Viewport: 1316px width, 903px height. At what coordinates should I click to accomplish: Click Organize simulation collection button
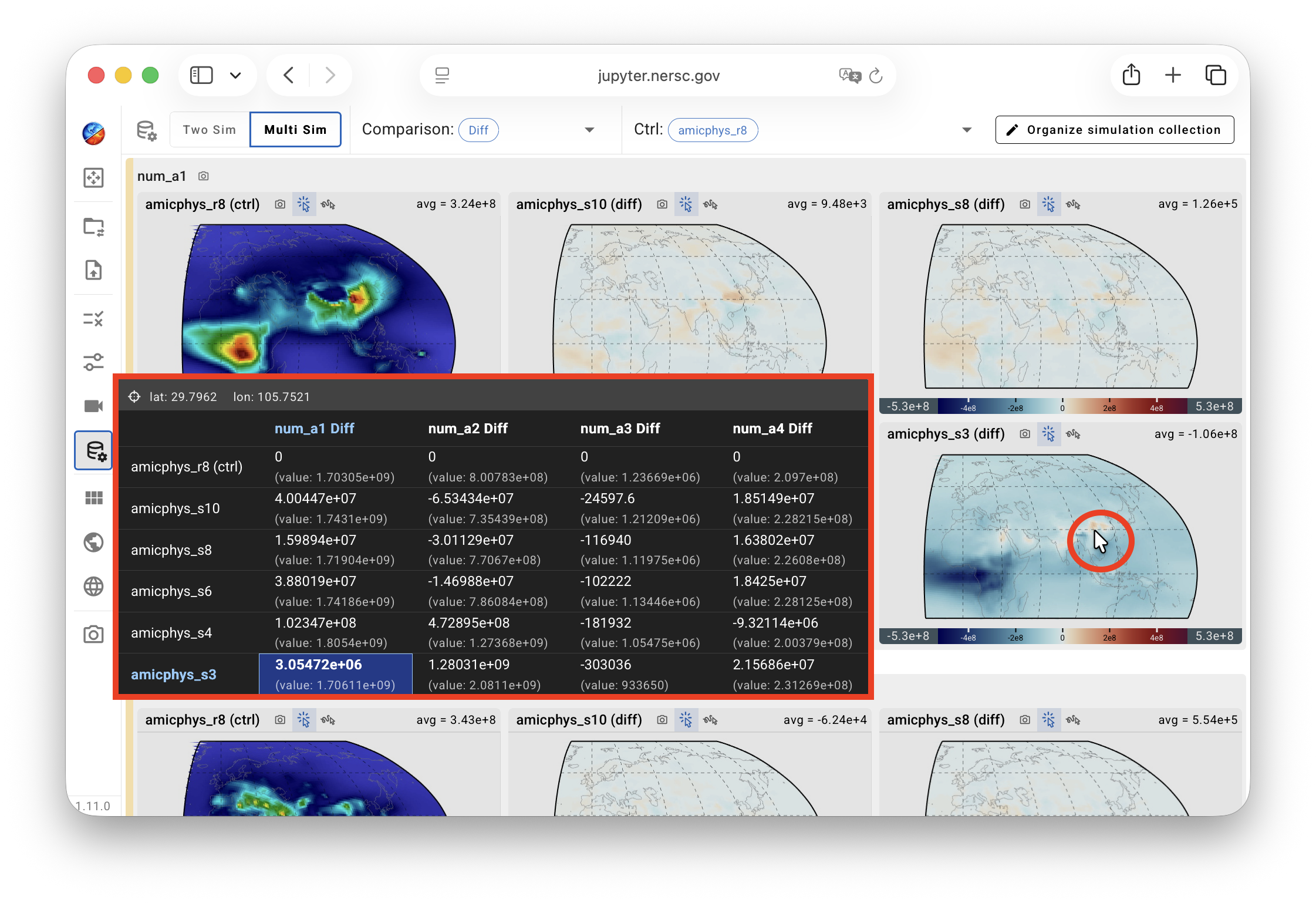1115,130
